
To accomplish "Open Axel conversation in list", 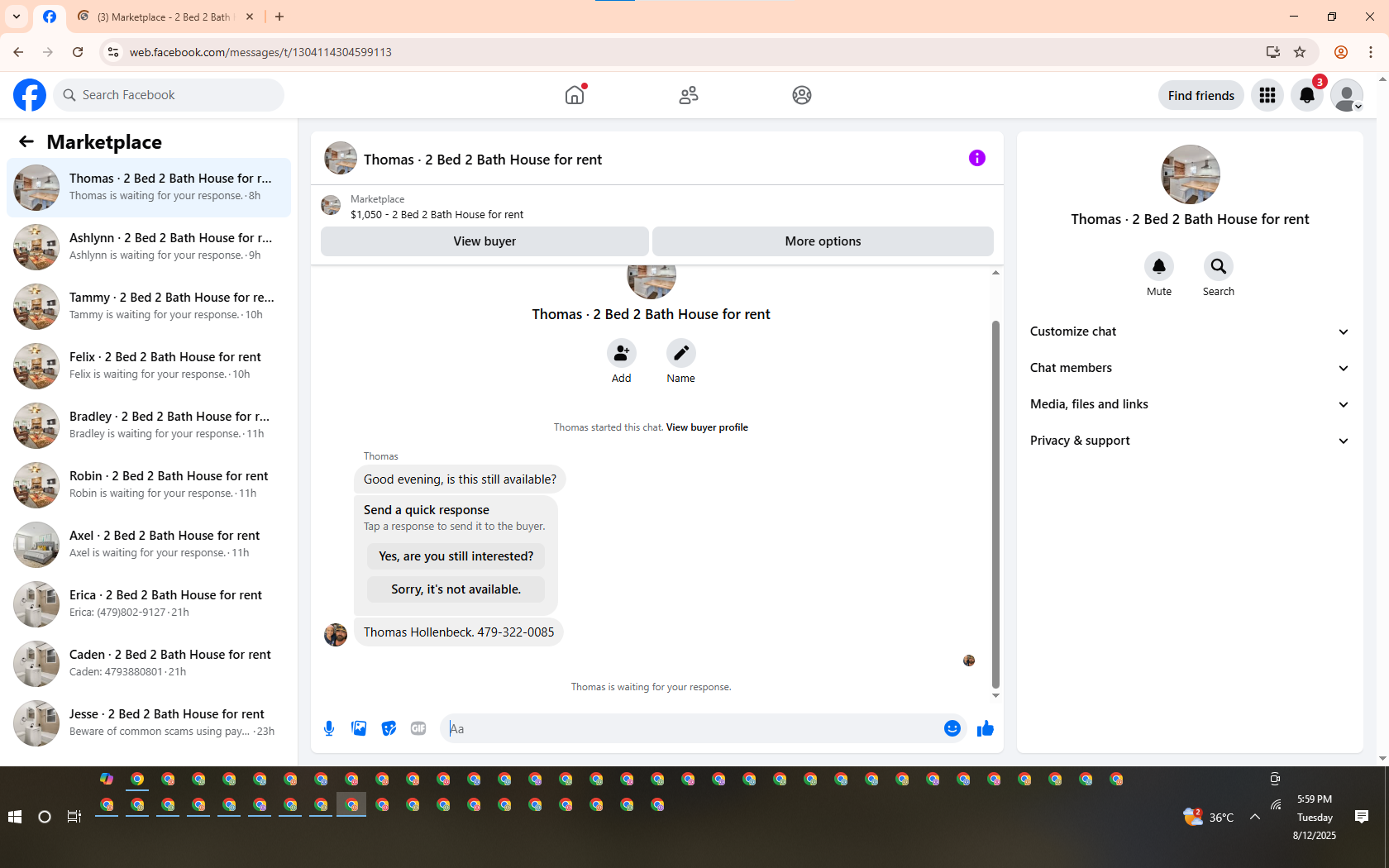I will coord(149,545).
